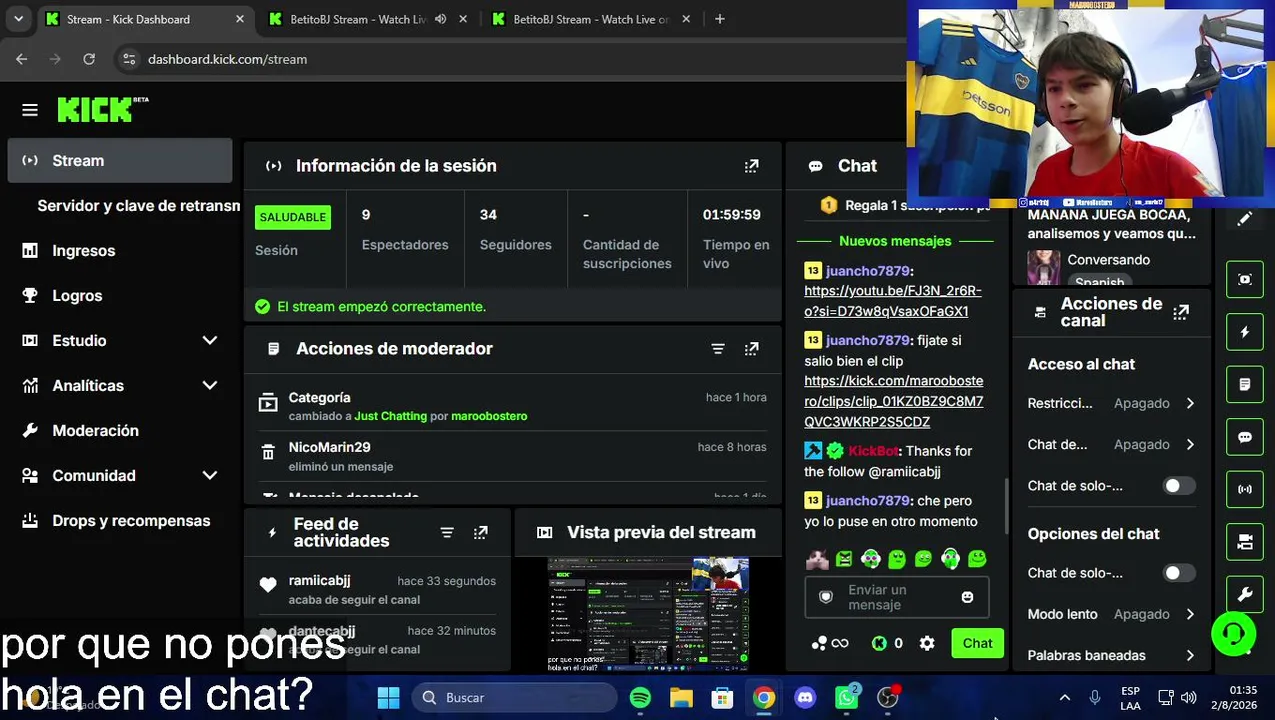Open File Explorer from the taskbar
1275x720 pixels.
coord(681,698)
